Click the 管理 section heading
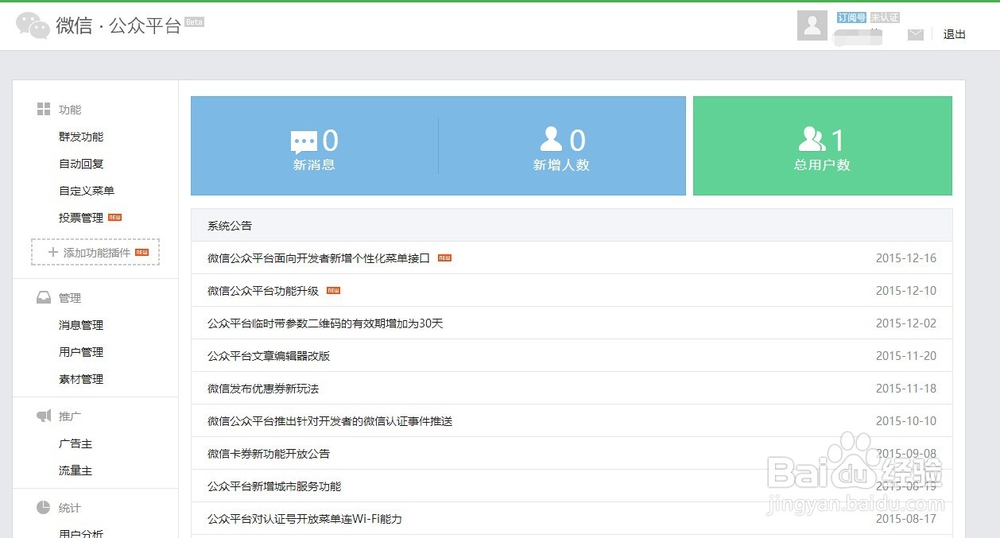Image resolution: width=1000 pixels, height=538 pixels. click(70, 298)
